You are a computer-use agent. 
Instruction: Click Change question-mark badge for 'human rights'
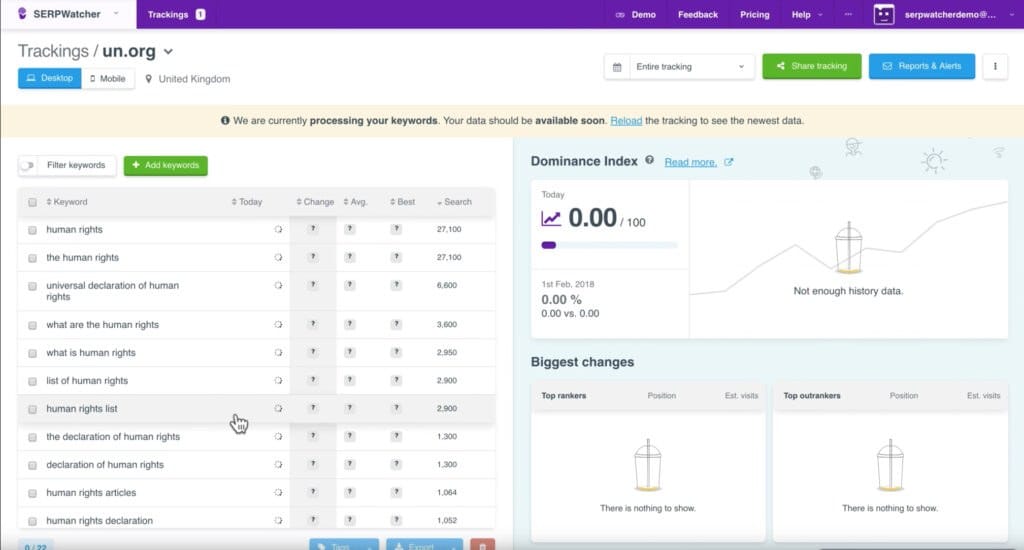[313, 229]
